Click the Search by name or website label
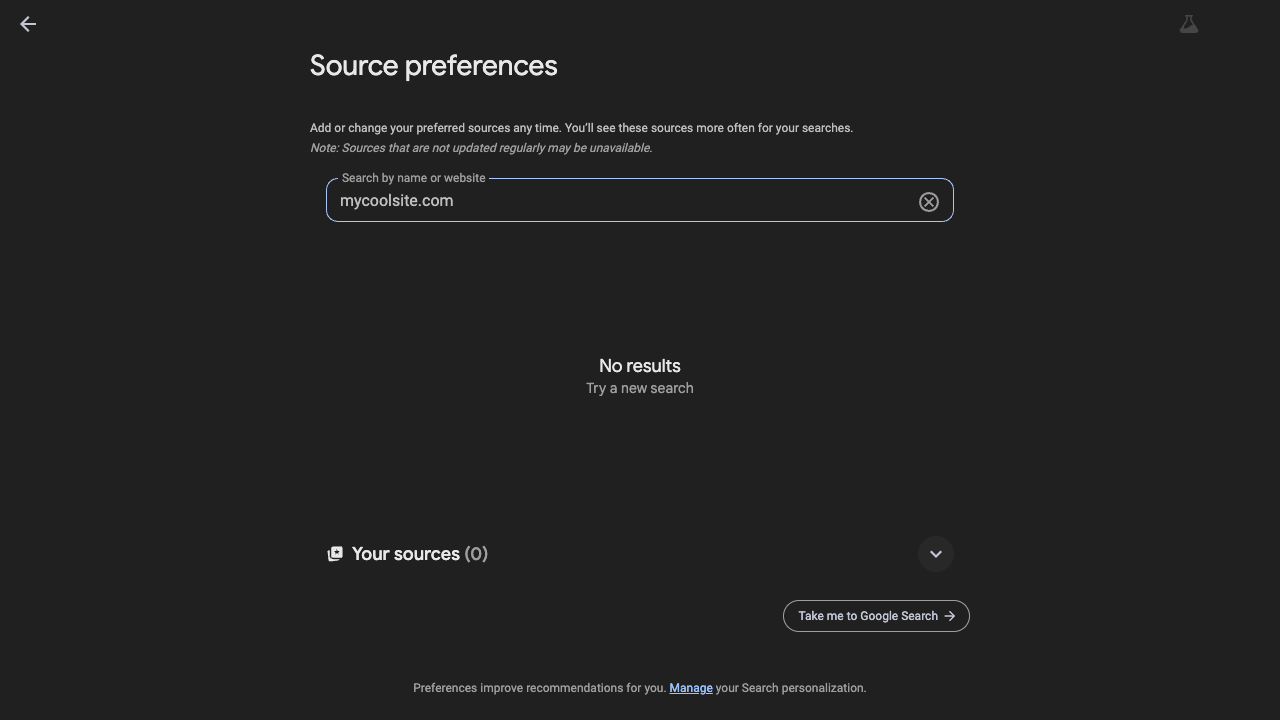This screenshot has height=720, width=1280. pyautogui.click(x=413, y=177)
